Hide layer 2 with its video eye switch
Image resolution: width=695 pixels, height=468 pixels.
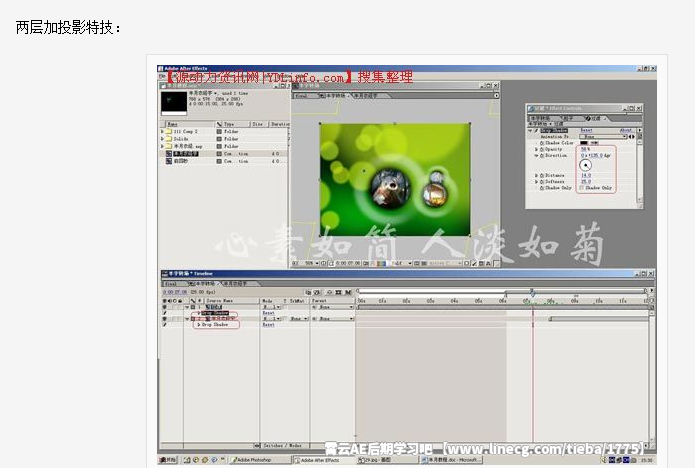[165, 319]
